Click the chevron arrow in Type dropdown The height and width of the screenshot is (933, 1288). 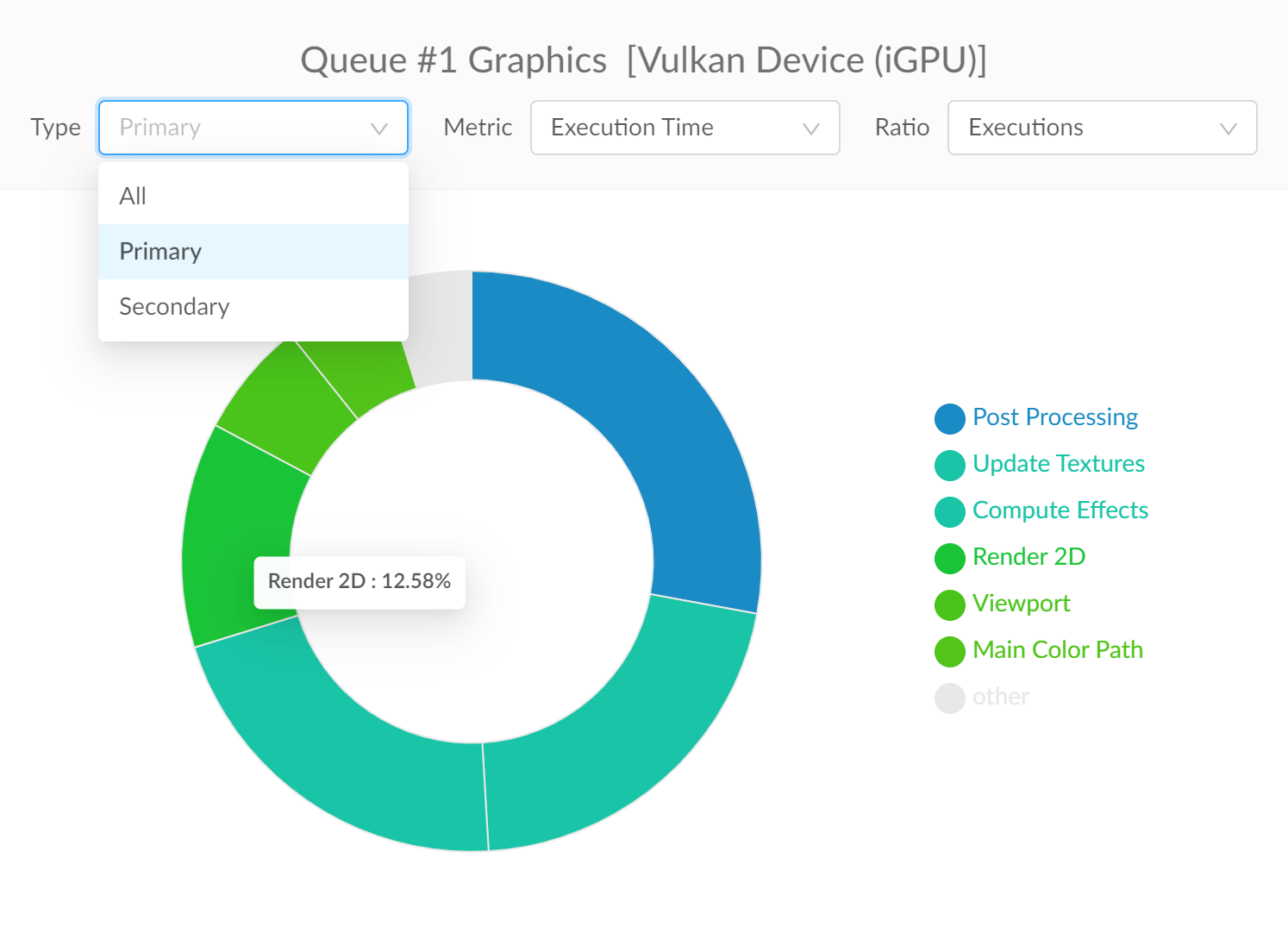pyautogui.click(x=378, y=128)
